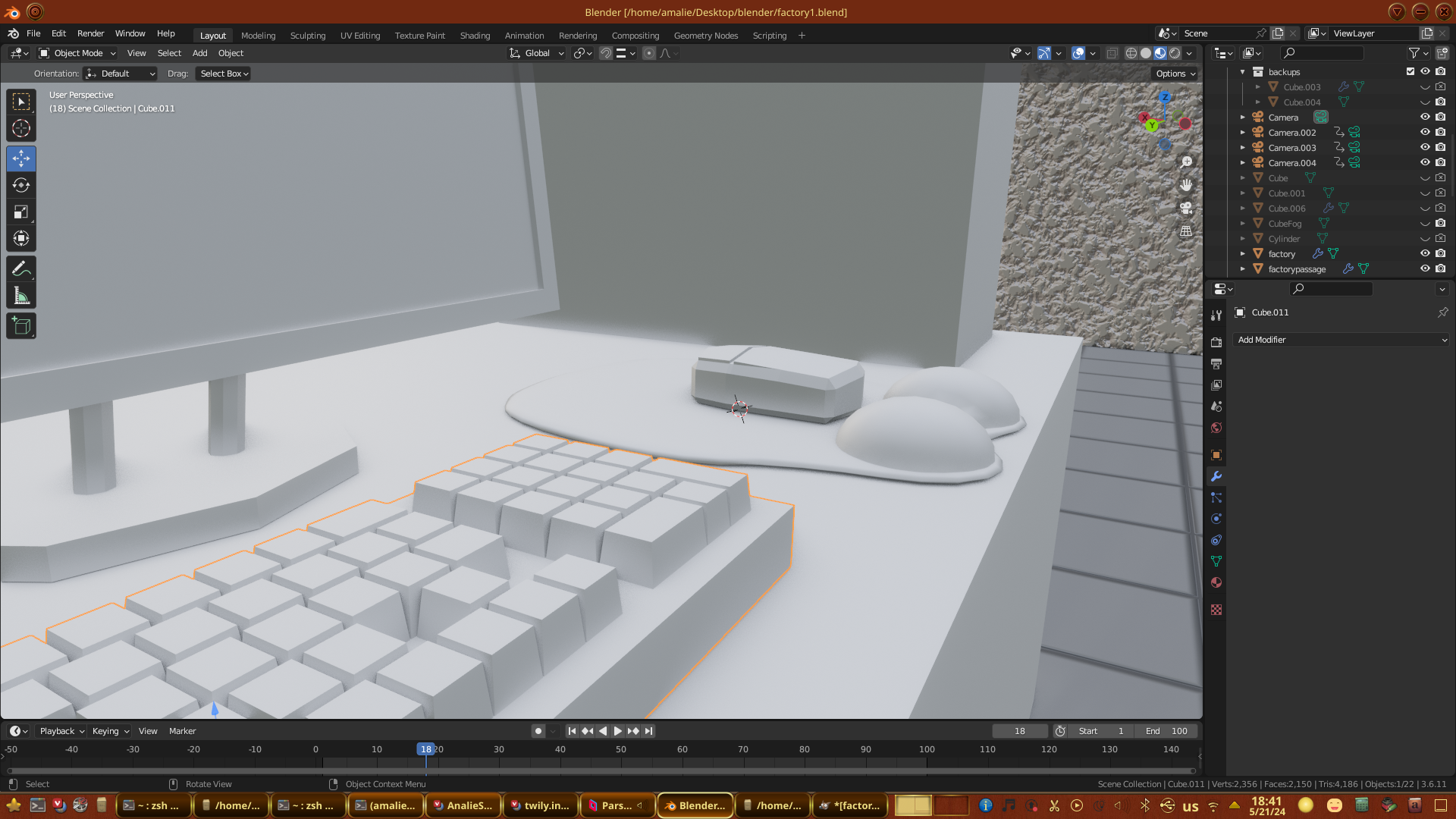The width and height of the screenshot is (1456, 819).
Task: Open the Object Mode dropdown
Action: click(x=77, y=53)
